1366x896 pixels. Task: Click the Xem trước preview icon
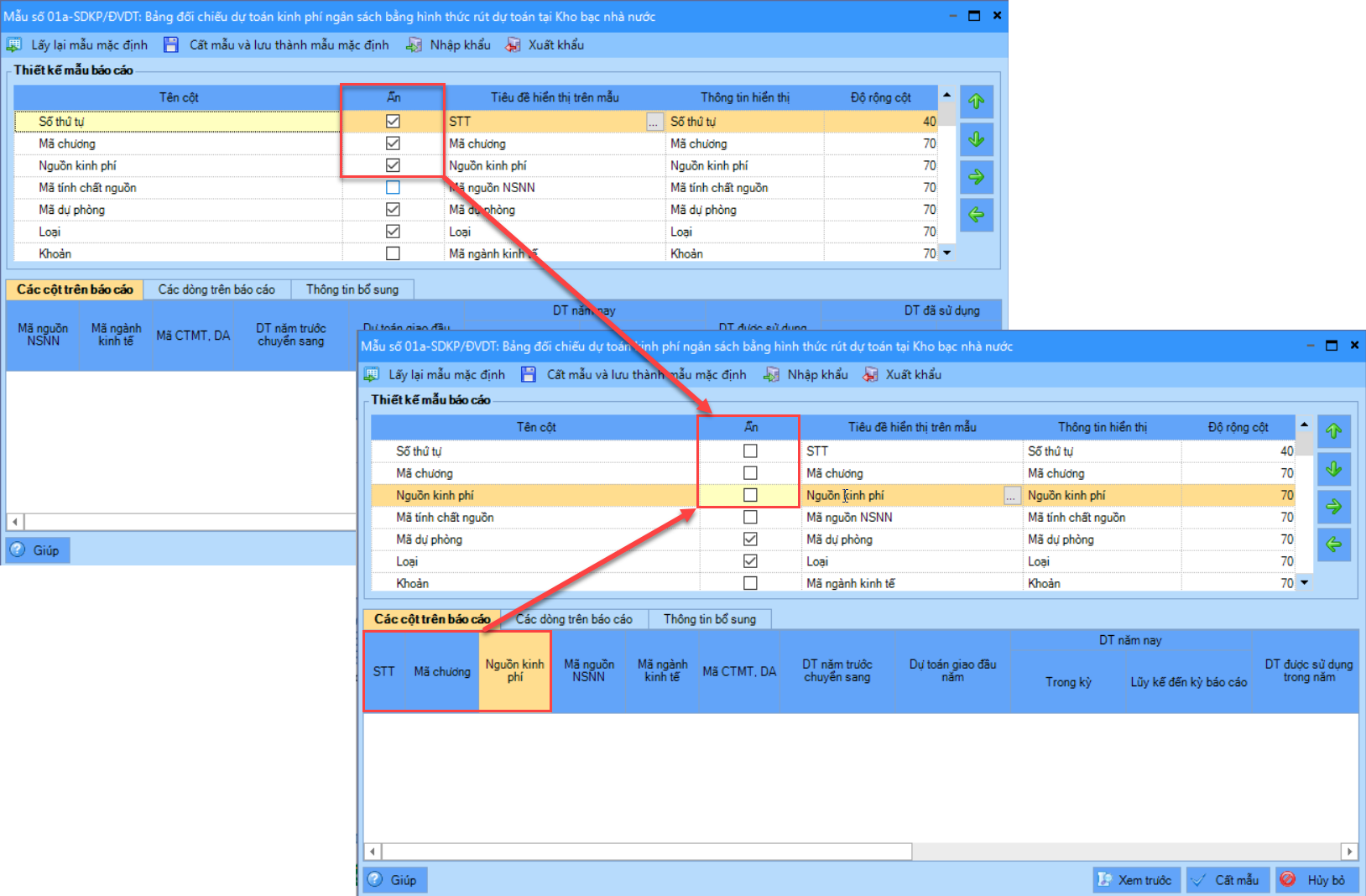[1104, 879]
